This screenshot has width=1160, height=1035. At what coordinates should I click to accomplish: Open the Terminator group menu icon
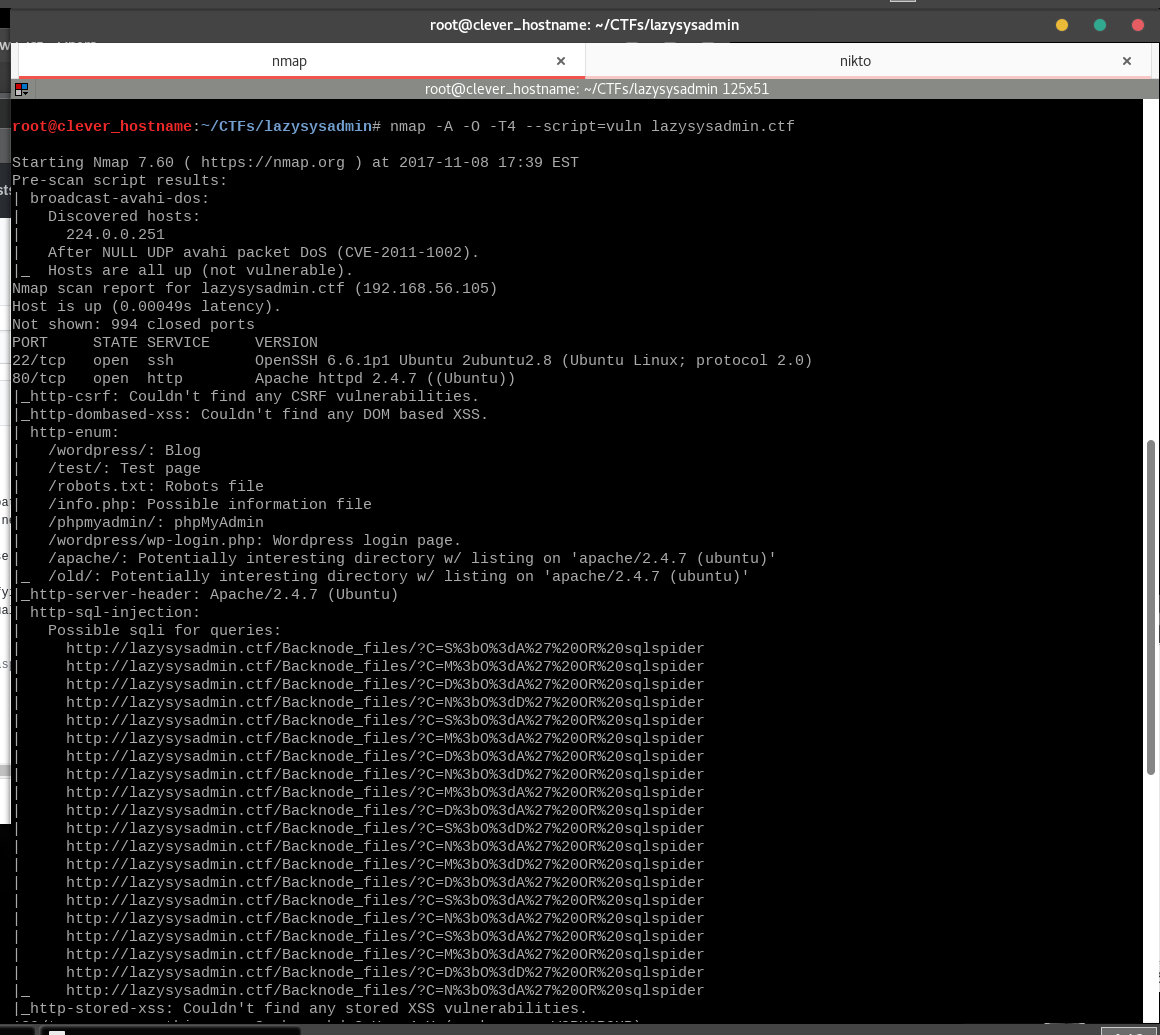pos(21,90)
